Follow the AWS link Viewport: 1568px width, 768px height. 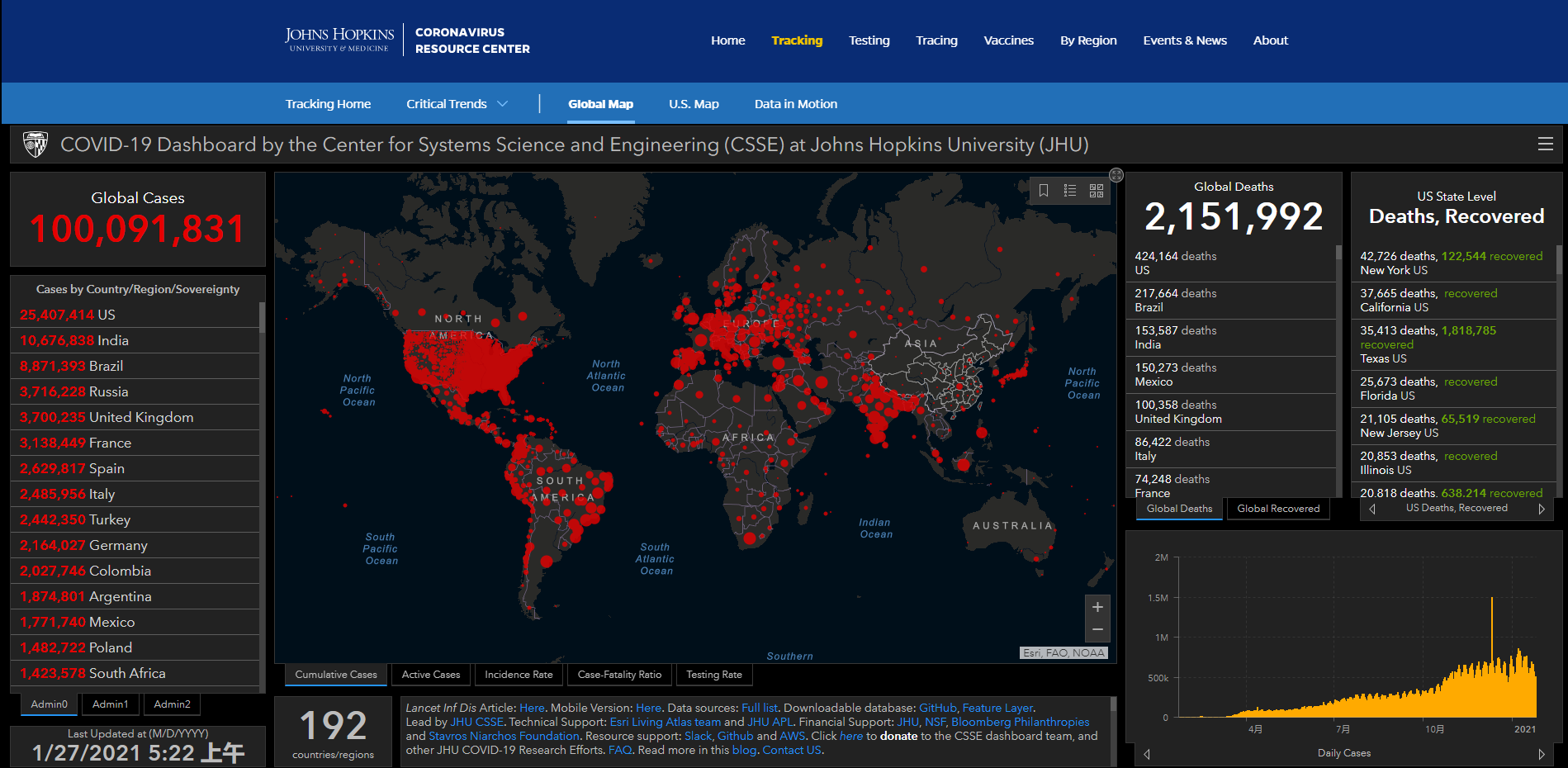(x=793, y=736)
